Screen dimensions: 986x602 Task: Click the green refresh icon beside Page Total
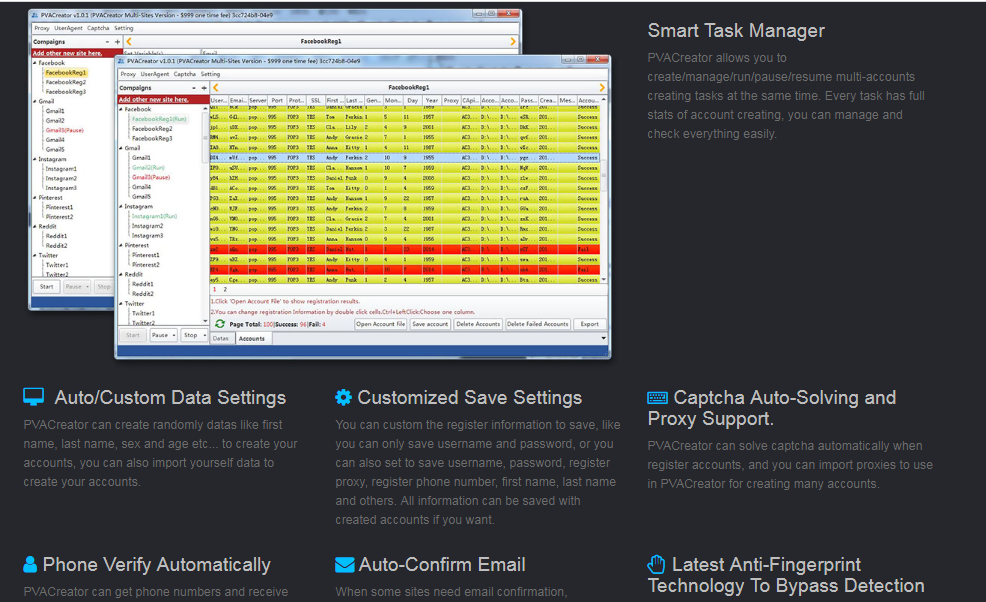coord(219,324)
